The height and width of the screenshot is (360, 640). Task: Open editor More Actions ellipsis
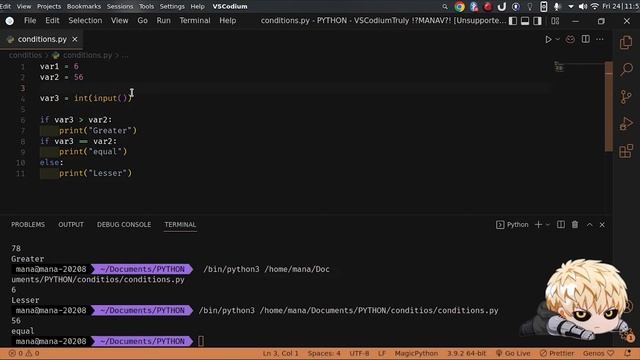(600, 39)
